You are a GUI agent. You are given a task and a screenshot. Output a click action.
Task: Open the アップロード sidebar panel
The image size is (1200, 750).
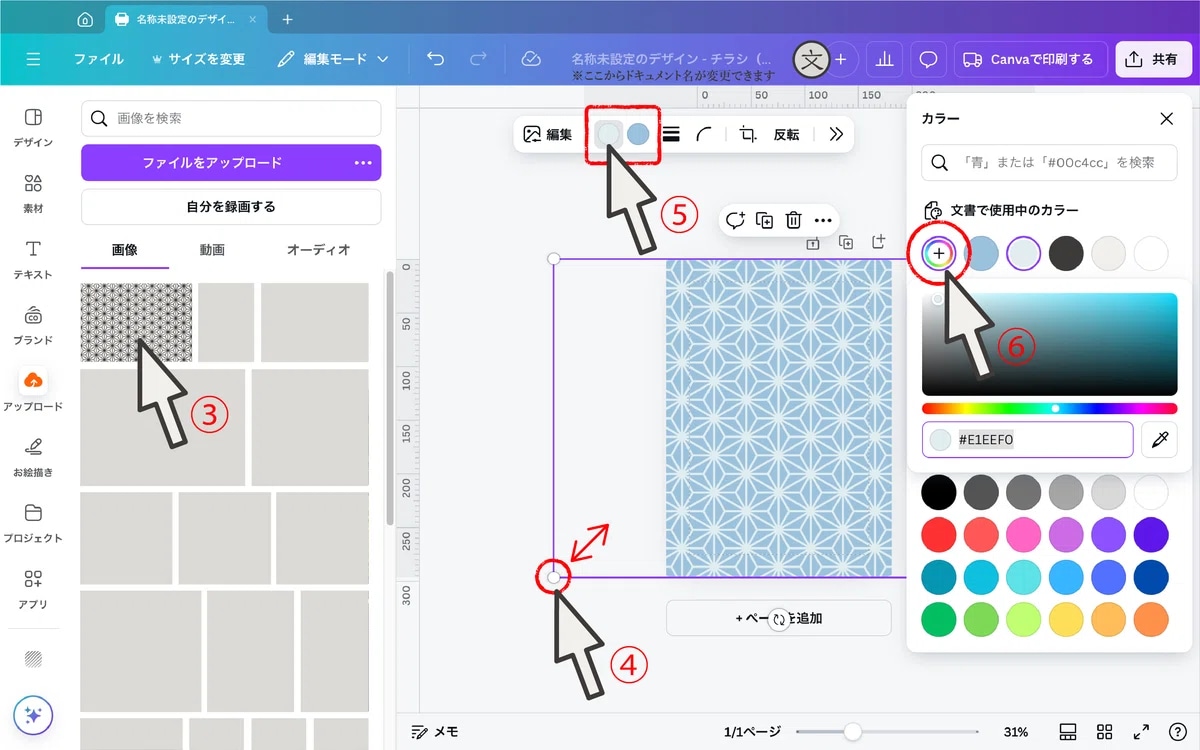[33, 391]
